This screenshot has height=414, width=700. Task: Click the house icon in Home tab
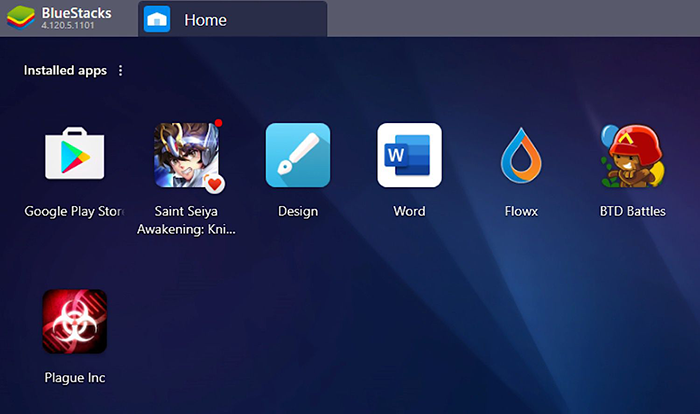click(x=157, y=19)
